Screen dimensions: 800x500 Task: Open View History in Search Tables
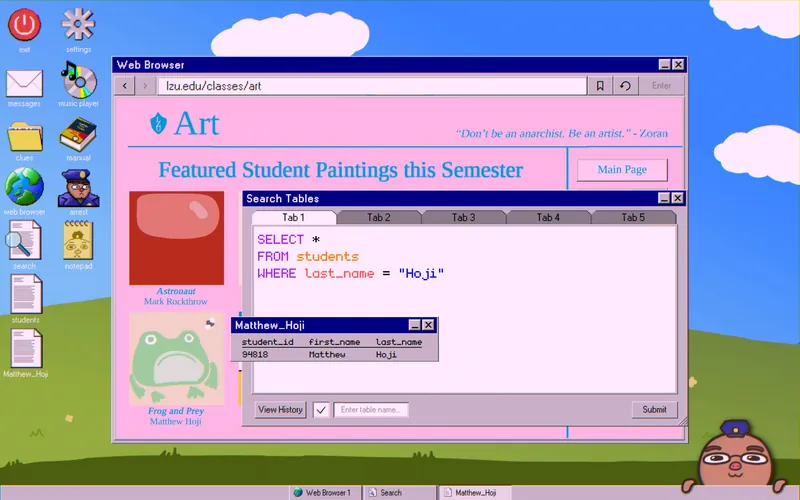[x=280, y=410]
